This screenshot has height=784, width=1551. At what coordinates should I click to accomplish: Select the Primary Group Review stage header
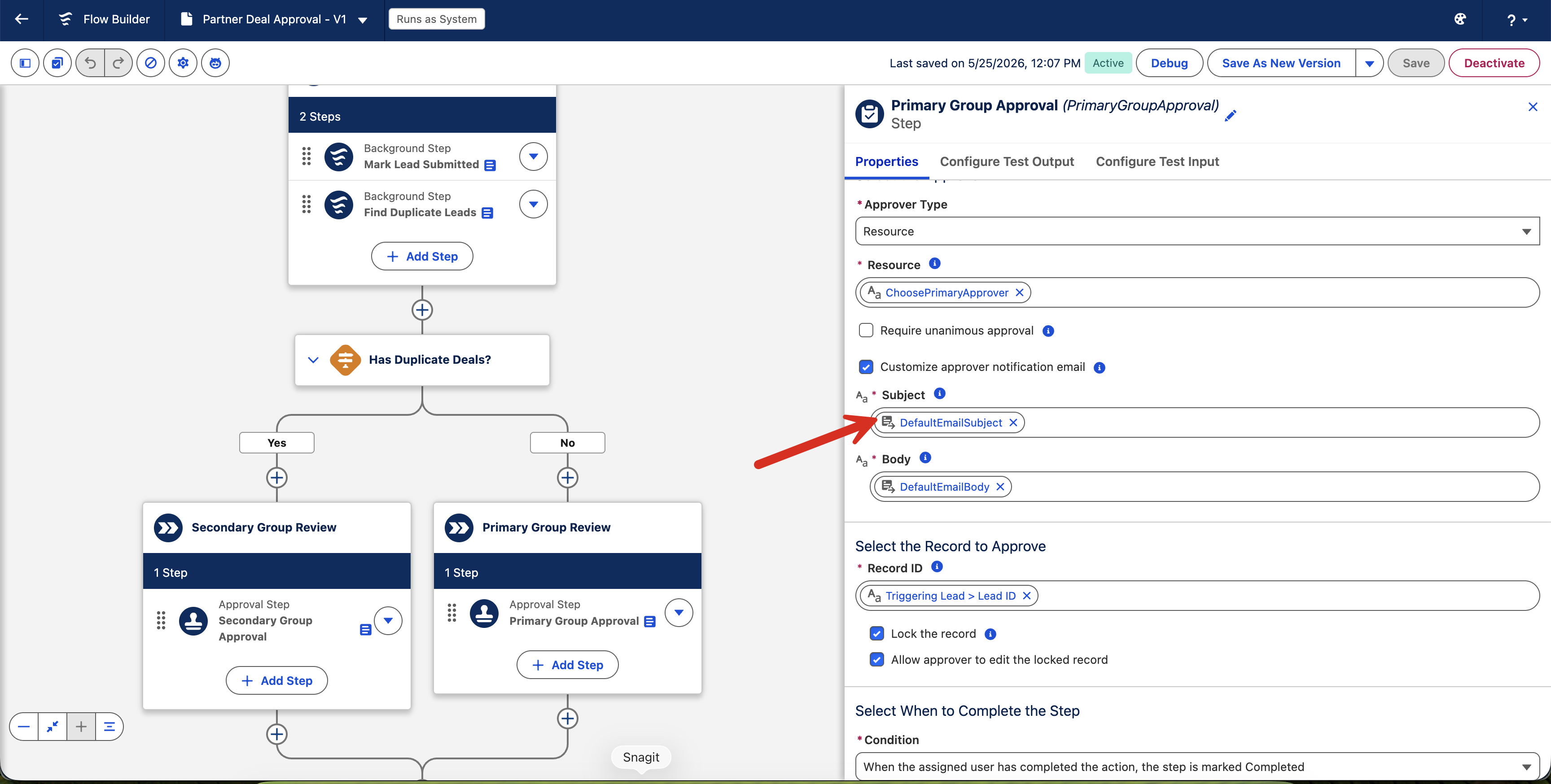[x=568, y=528]
